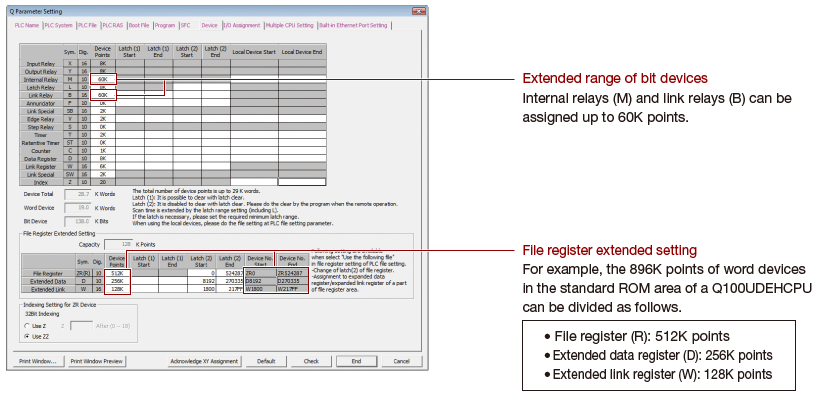Click the Check button
The width and height of the screenshot is (820, 396).
coord(311,361)
